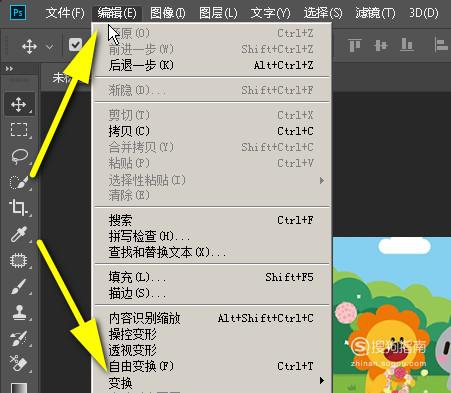Open the 滤镜(T) menu
Screen dimensions: 451x393
pyautogui.click(x=375, y=13)
